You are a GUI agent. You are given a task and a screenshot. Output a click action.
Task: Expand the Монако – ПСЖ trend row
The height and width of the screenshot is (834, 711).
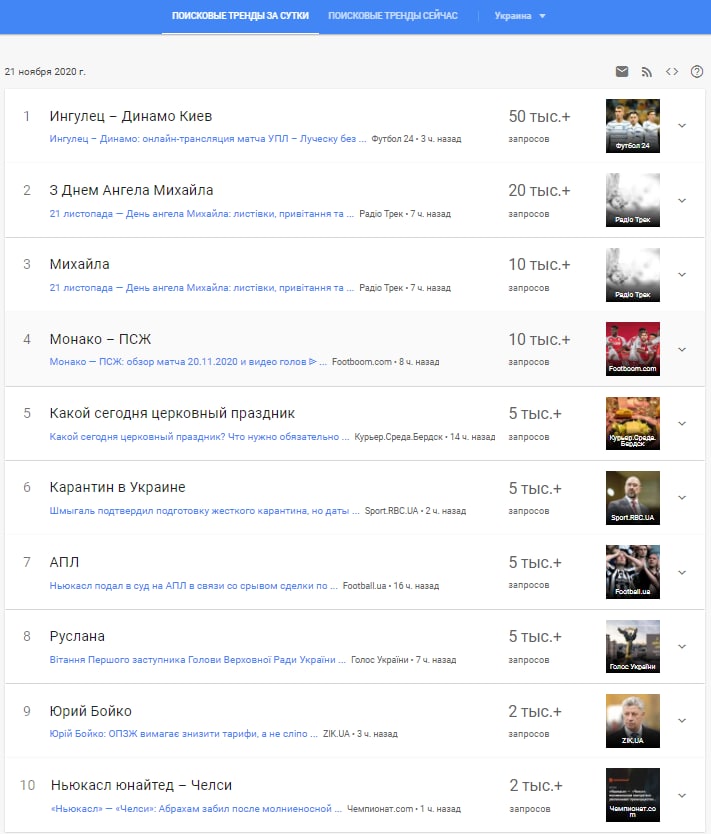(682, 349)
